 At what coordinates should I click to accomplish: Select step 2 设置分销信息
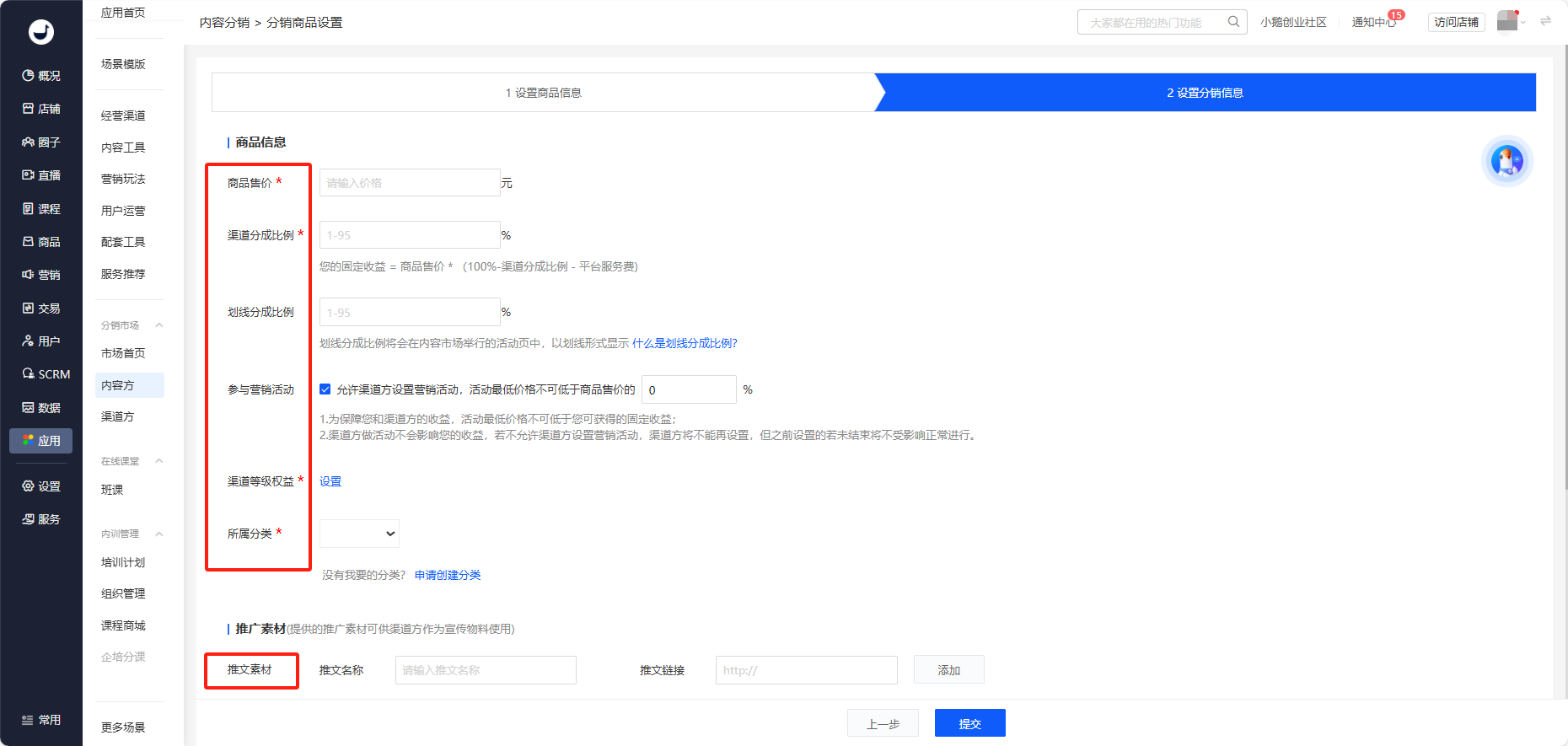tap(1206, 93)
